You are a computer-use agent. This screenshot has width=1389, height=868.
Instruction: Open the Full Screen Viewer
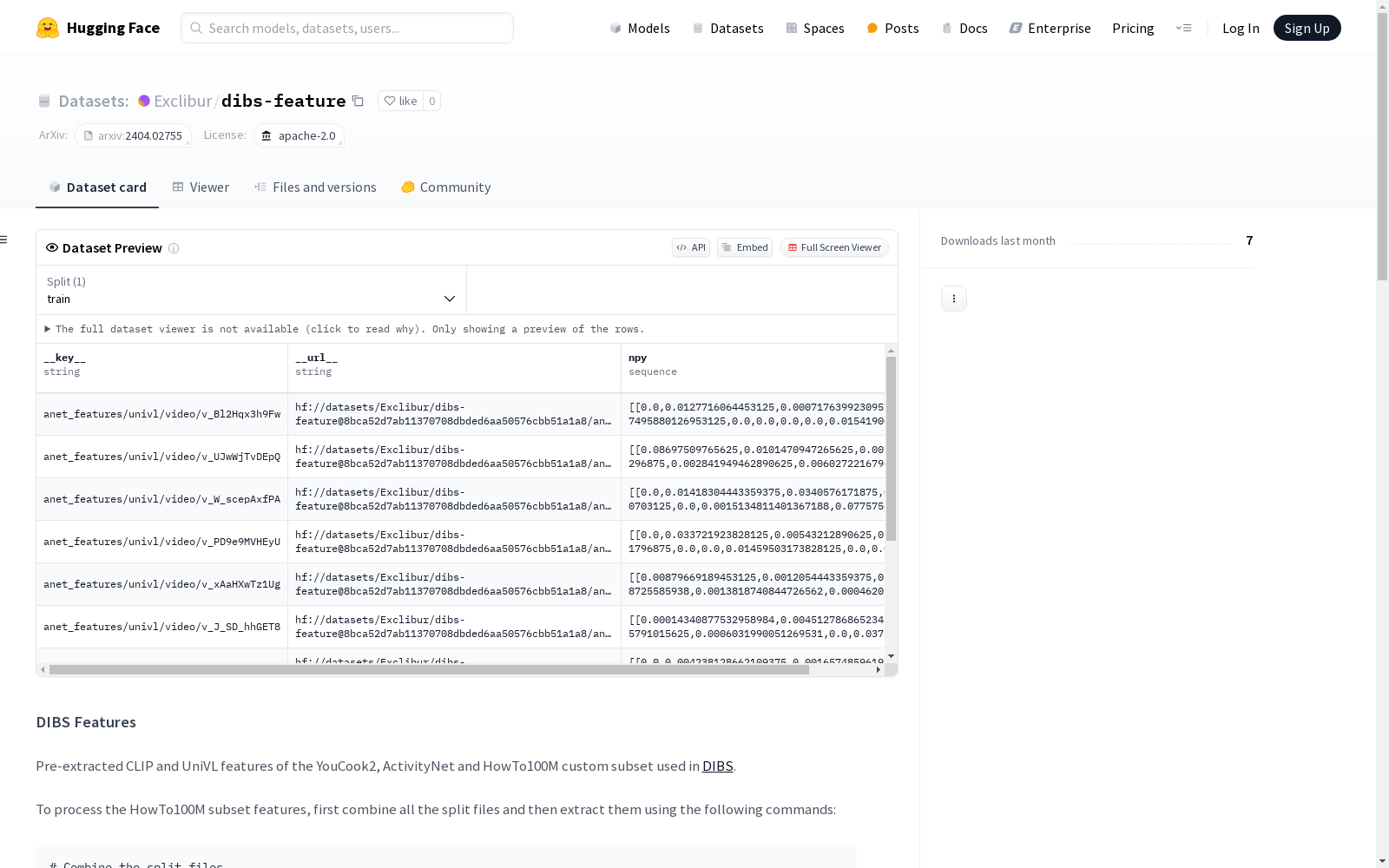tap(834, 247)
